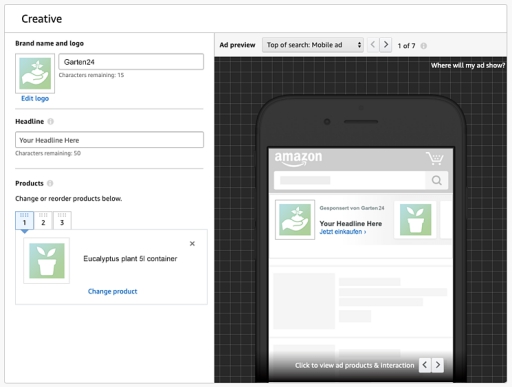Open the Top of search: Mobile ad dropdown

[x=313, y=45]
